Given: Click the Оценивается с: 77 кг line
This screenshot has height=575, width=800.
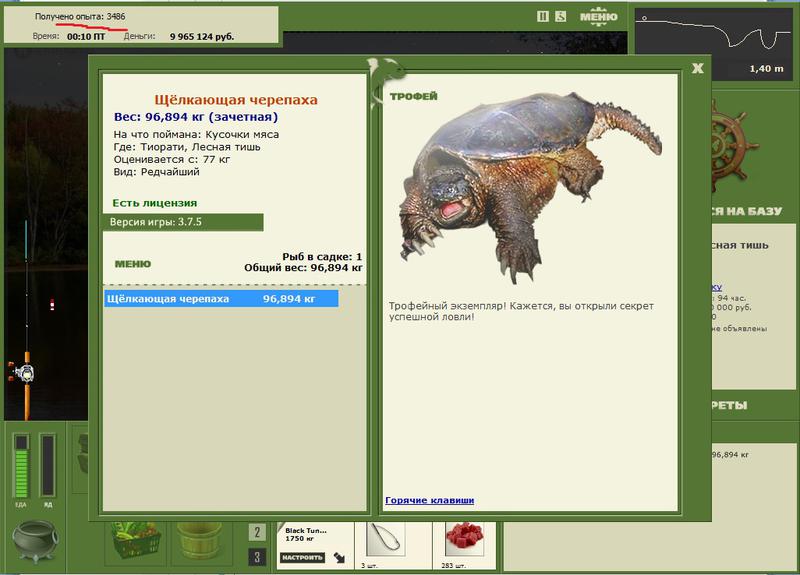Looking at the screenshot, I should click(x=171, y=159).
